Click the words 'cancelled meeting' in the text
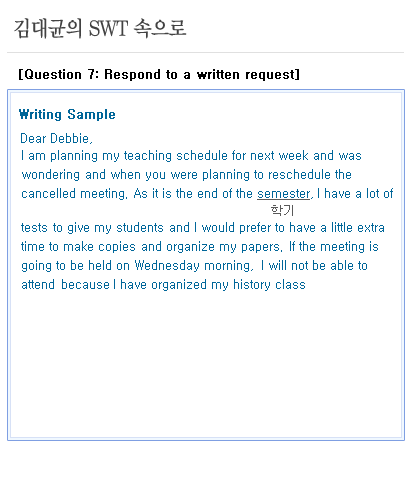410x480 pixels. pos(74,194)
